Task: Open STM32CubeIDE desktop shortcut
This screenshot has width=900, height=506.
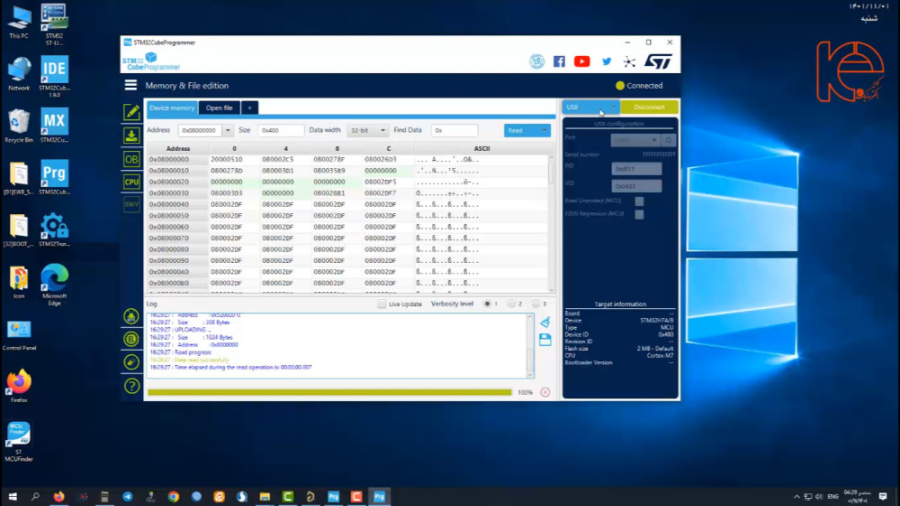Action: pyautogui.click(x=54, y=76)
